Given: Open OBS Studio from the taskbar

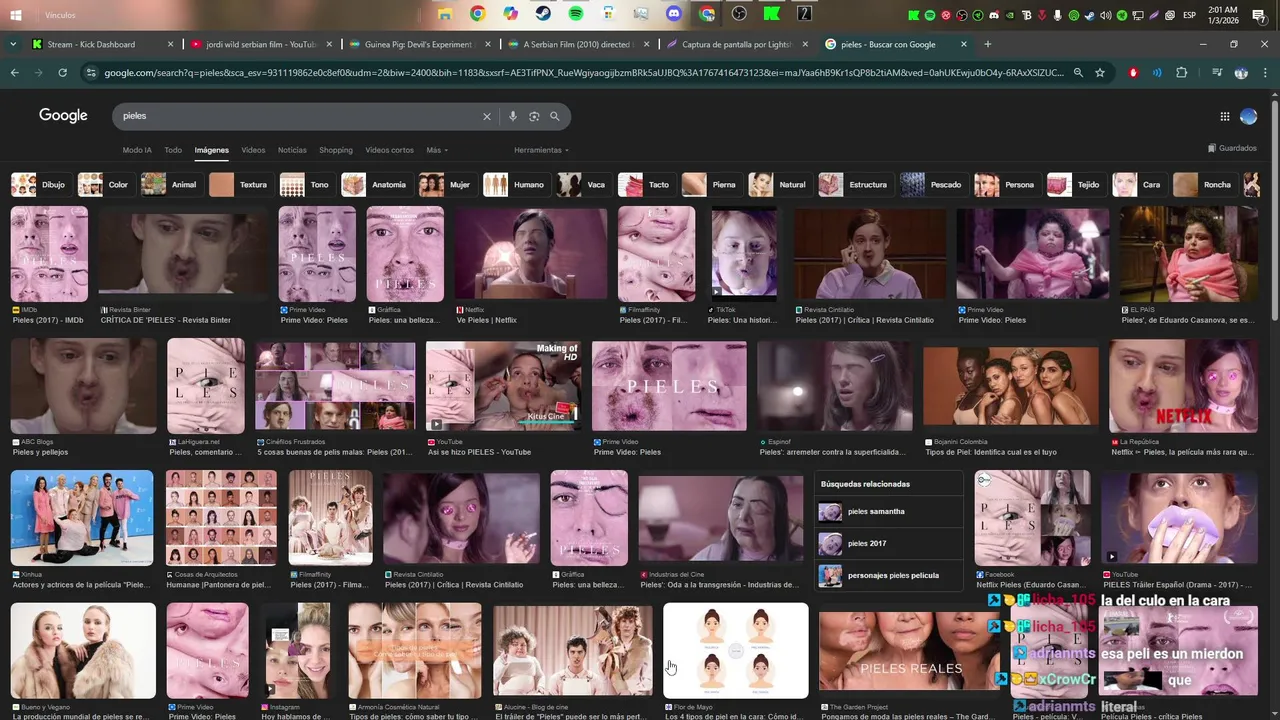Looking at the screenshot, I should coord(739,14).
